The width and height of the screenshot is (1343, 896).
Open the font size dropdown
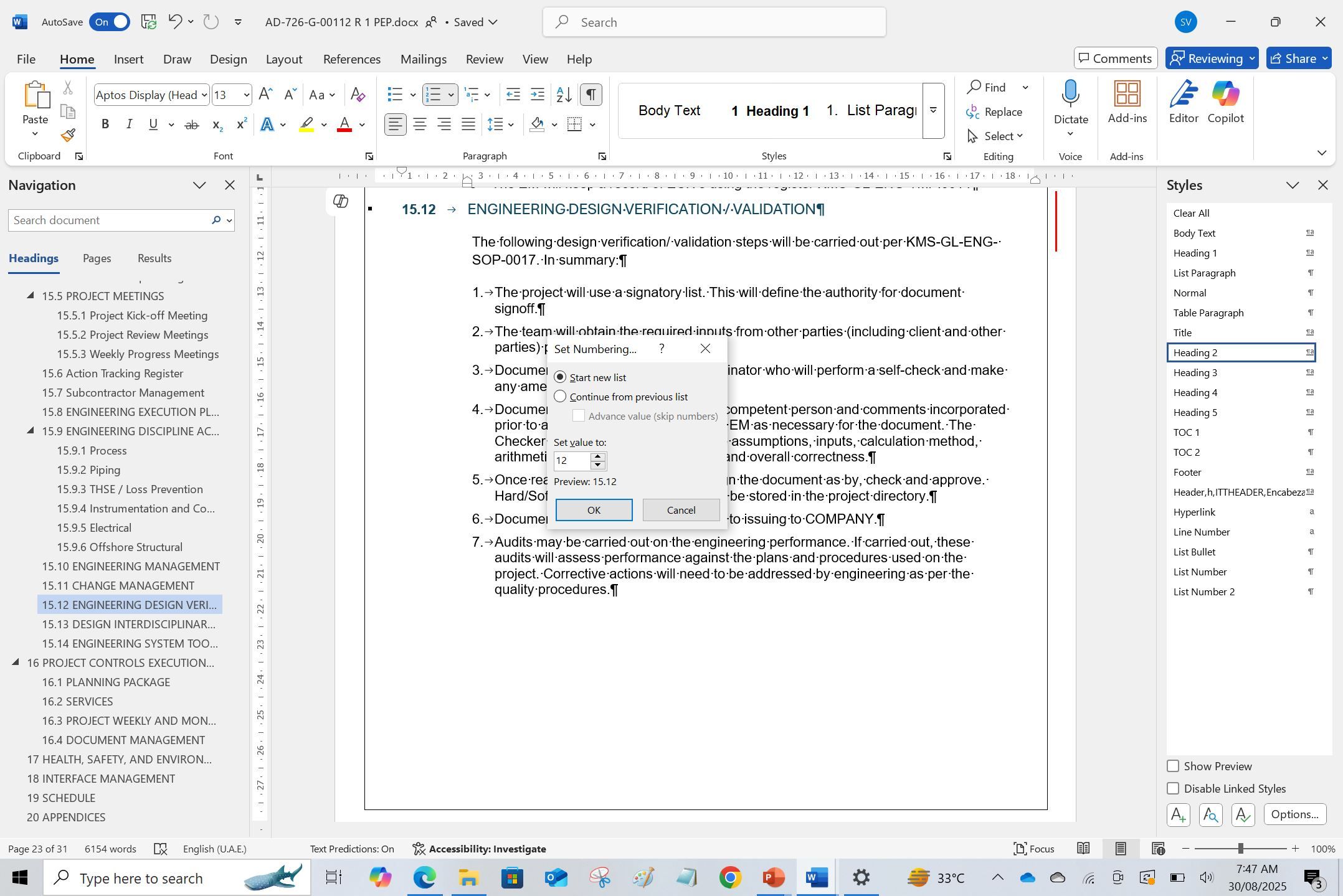coord(246,95)
